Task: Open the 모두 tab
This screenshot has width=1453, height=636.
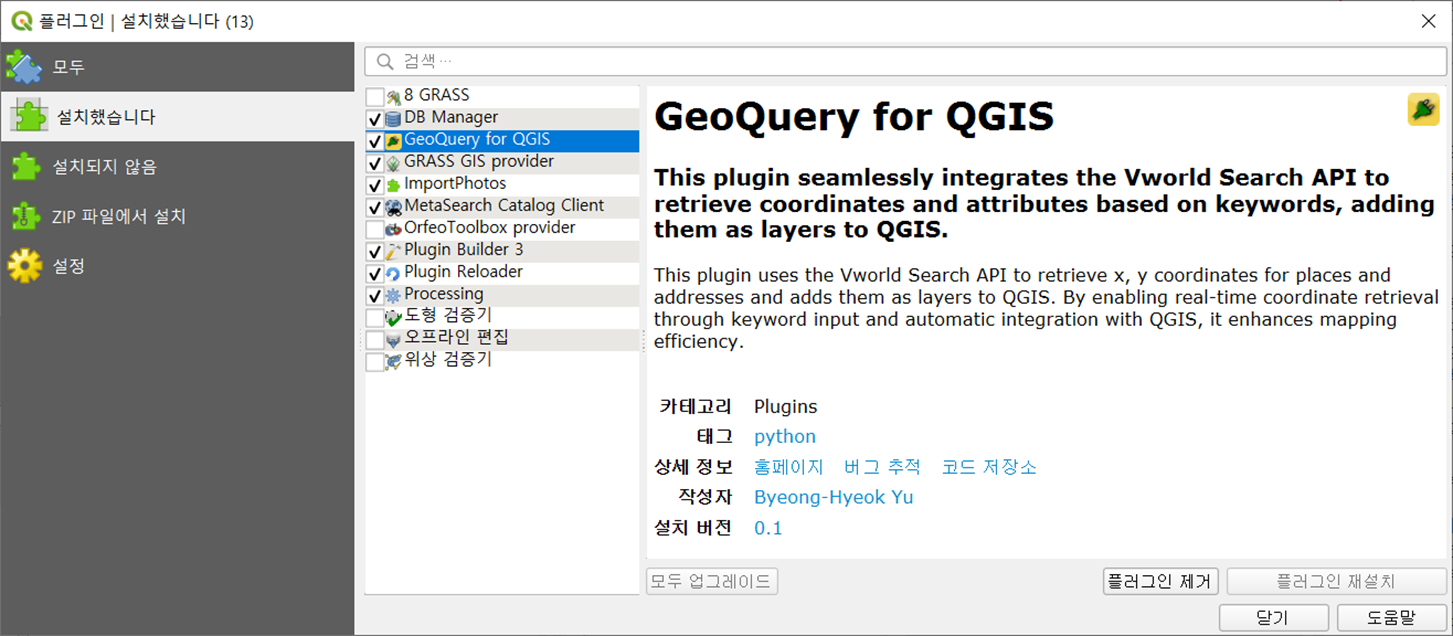Action: tap(177, 67)
